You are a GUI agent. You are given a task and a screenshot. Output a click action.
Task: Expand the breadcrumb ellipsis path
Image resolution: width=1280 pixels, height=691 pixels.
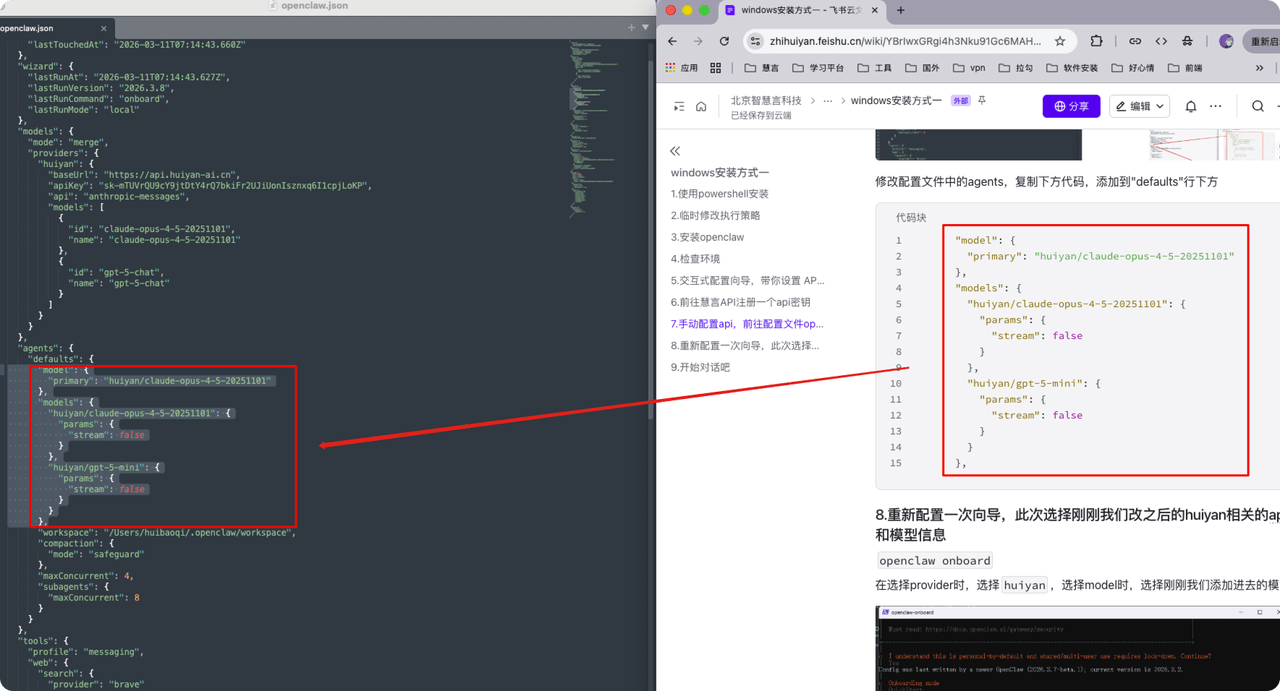827,101
